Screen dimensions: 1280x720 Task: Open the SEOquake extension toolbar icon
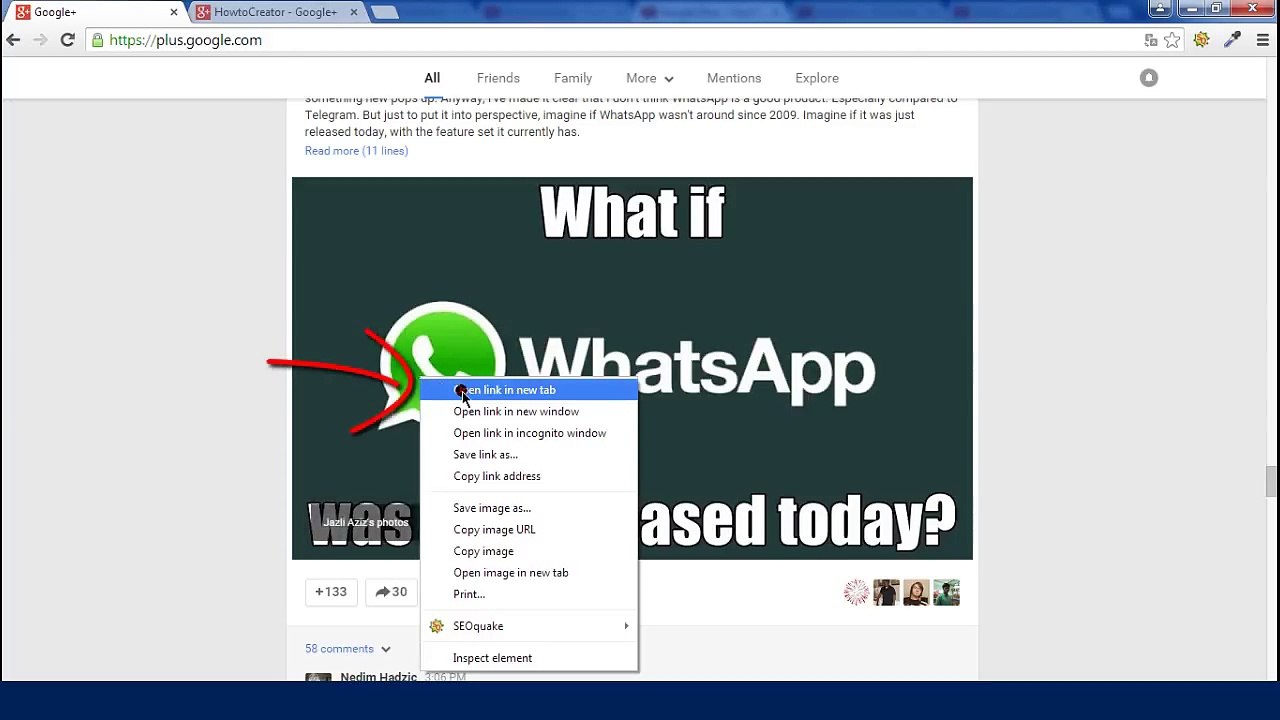coord(1202,40)
